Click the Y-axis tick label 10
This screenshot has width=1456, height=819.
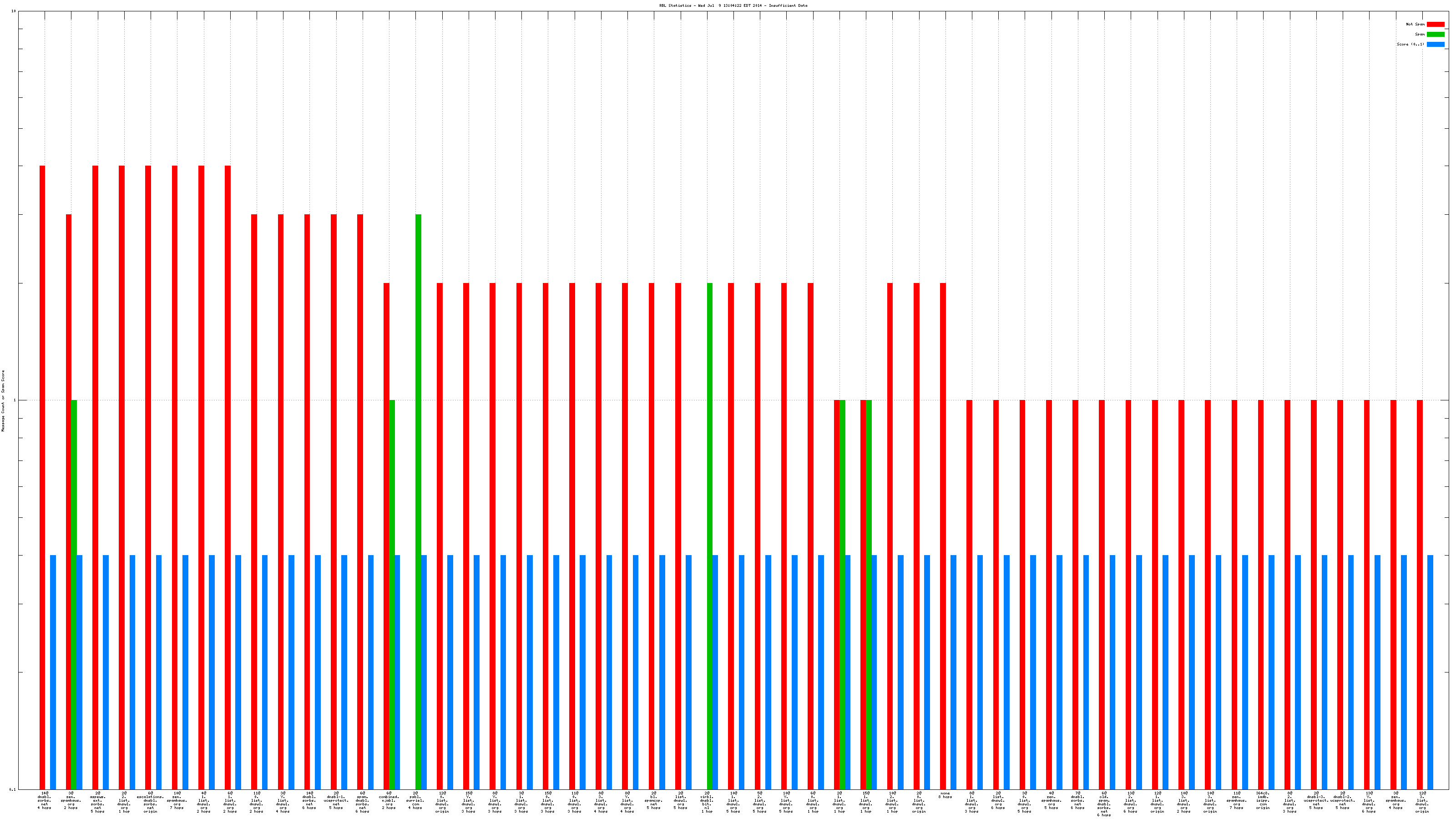pos(14,11)
